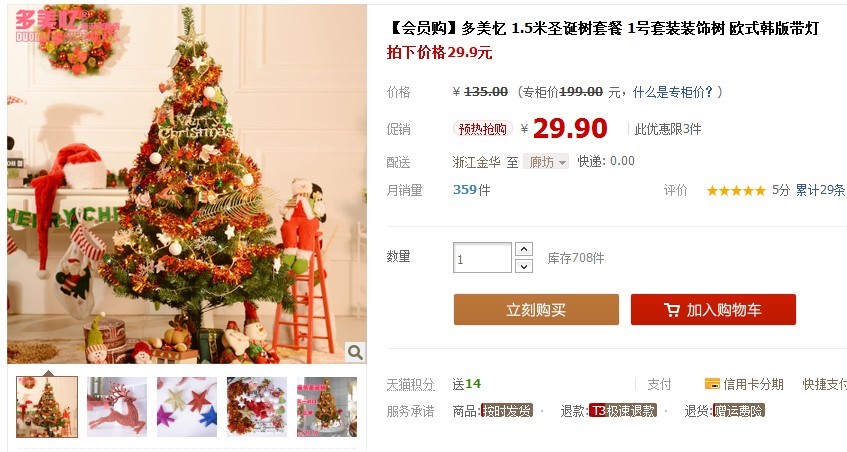The width and height of the screenshot is (847, 452).
Task: Select the last tree promo thumbnail
Action: coord(327,407)
